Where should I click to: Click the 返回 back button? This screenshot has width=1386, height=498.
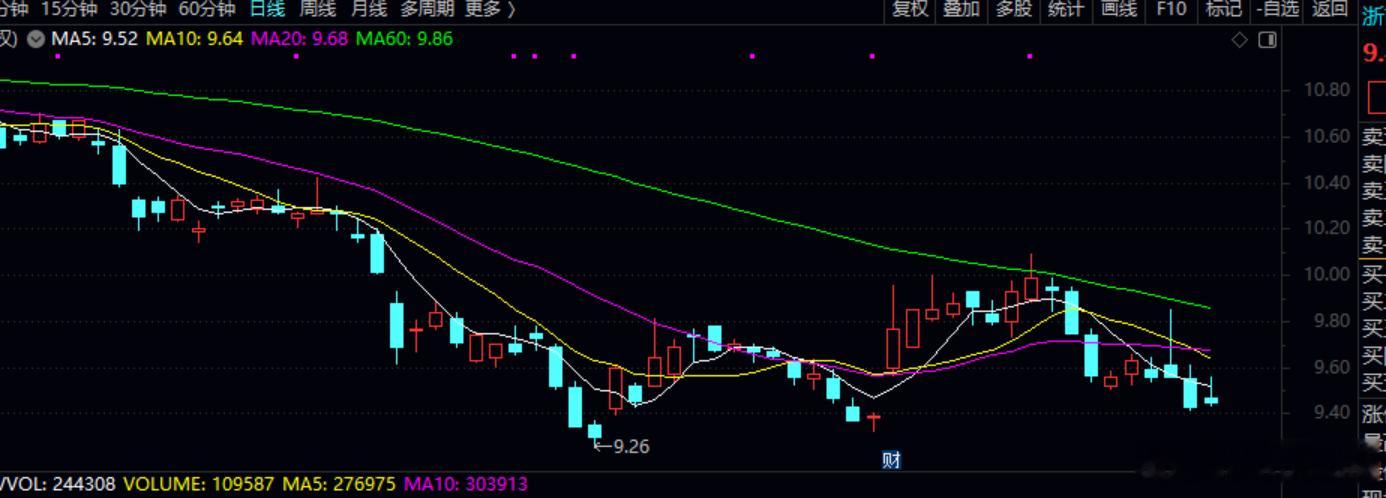tap(1330, 9)
